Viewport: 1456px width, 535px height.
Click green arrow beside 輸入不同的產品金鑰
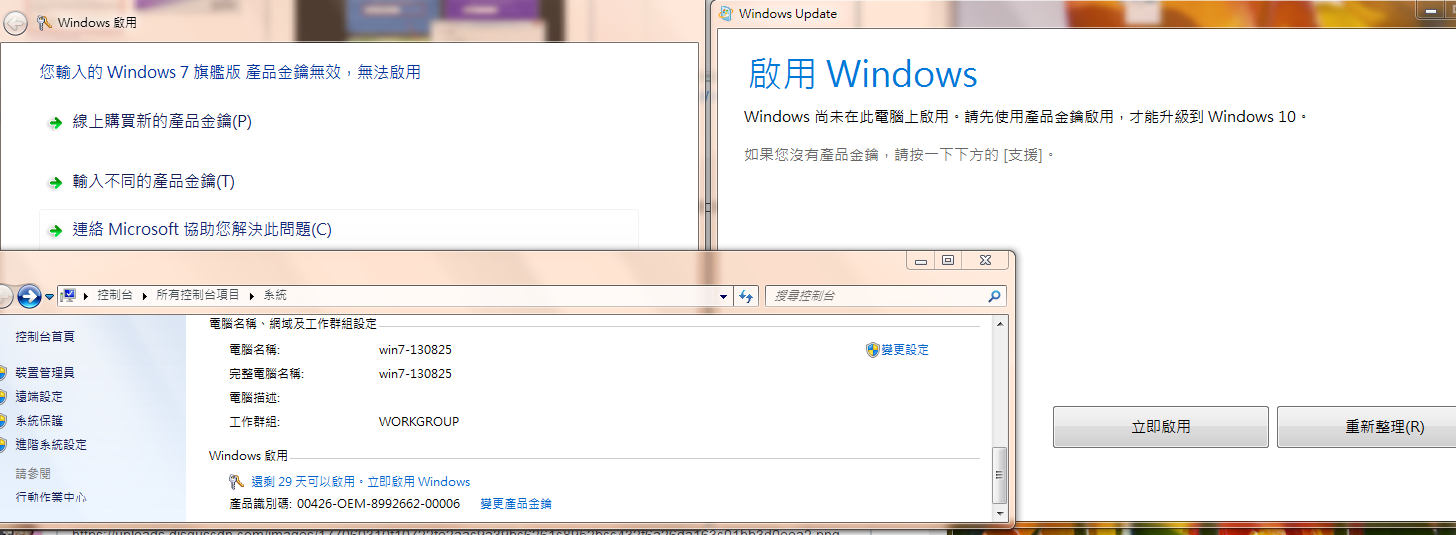56,183
